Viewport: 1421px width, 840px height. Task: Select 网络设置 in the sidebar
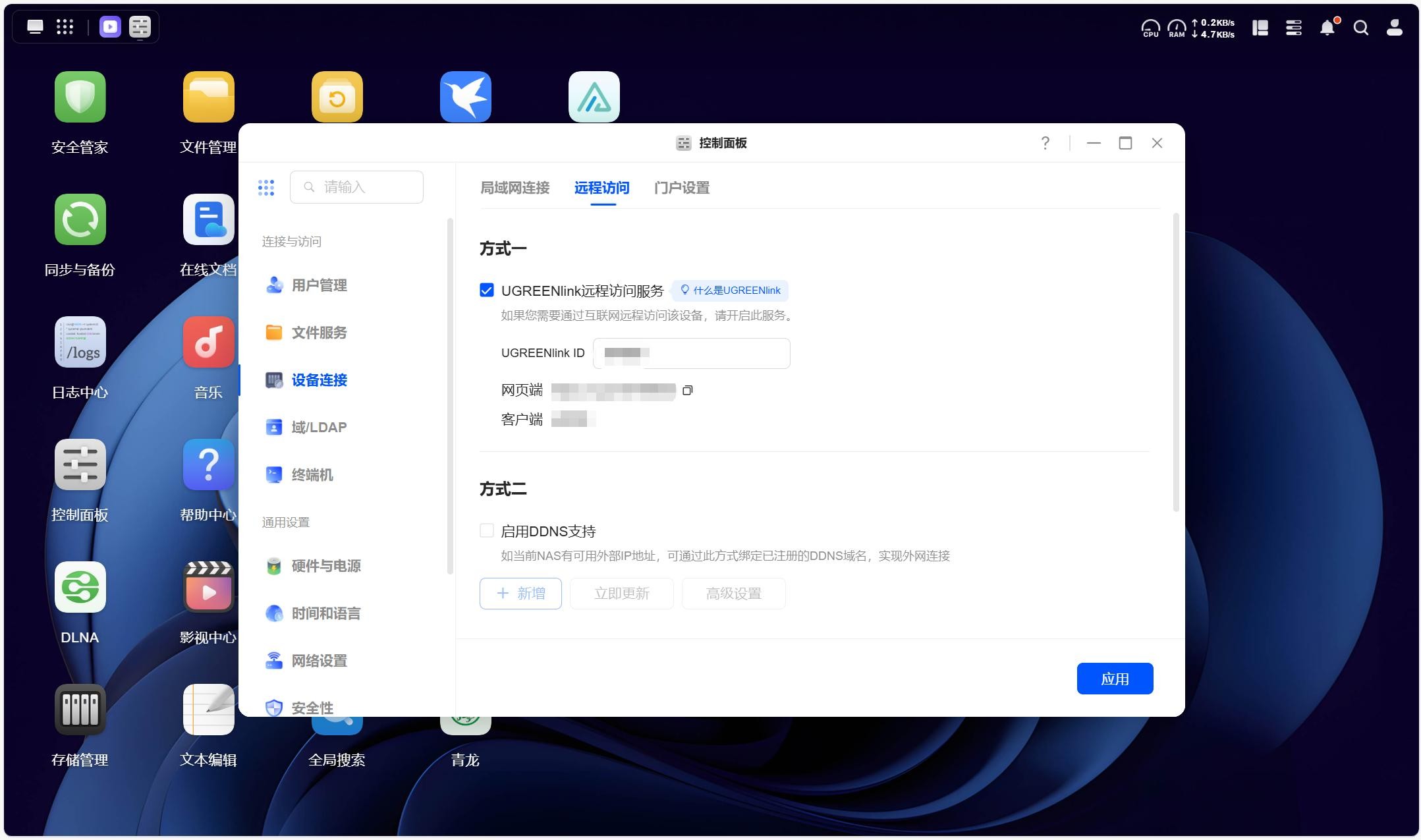click(x=319, y=661)
